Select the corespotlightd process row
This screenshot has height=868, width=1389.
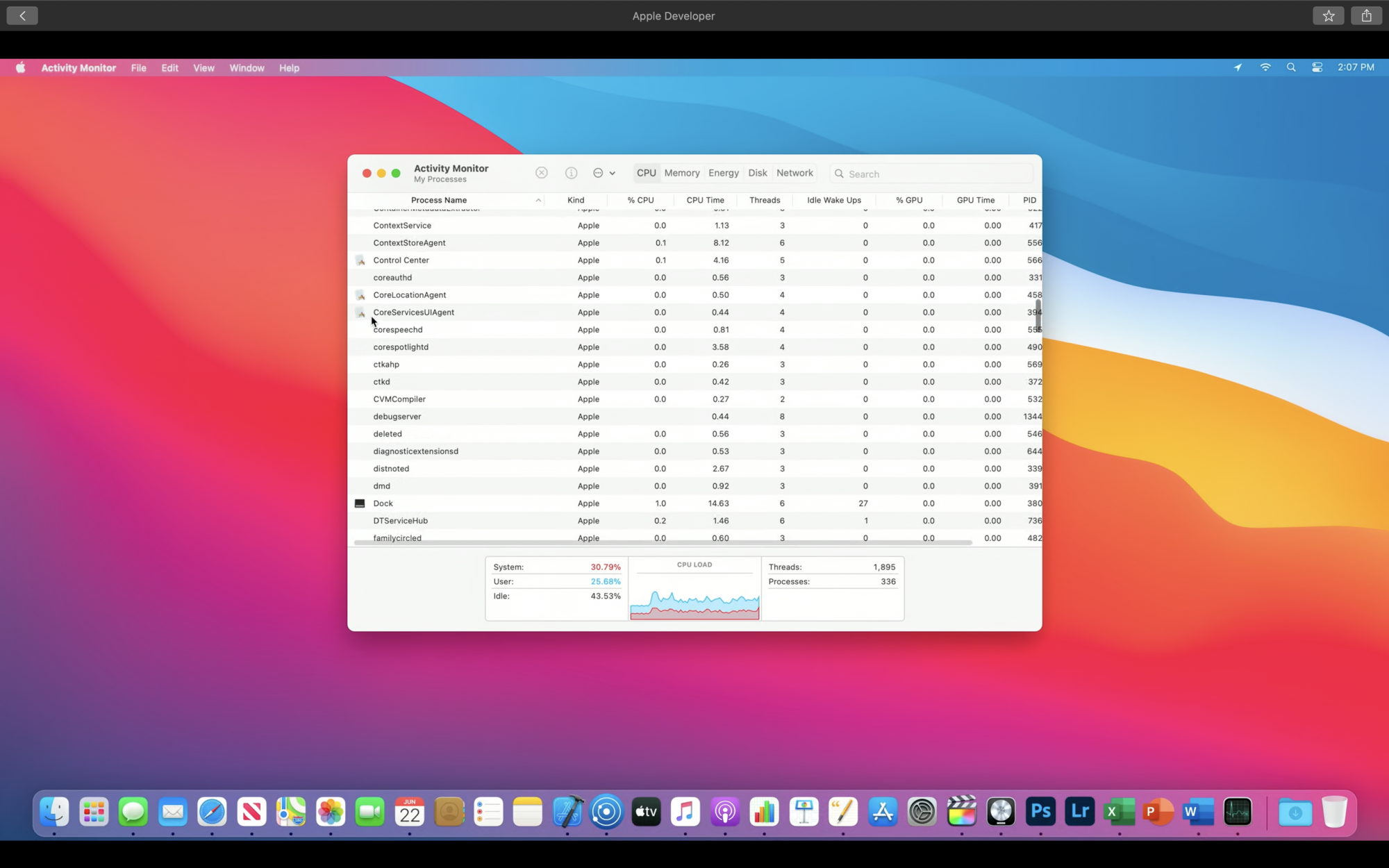click(694, 347)
